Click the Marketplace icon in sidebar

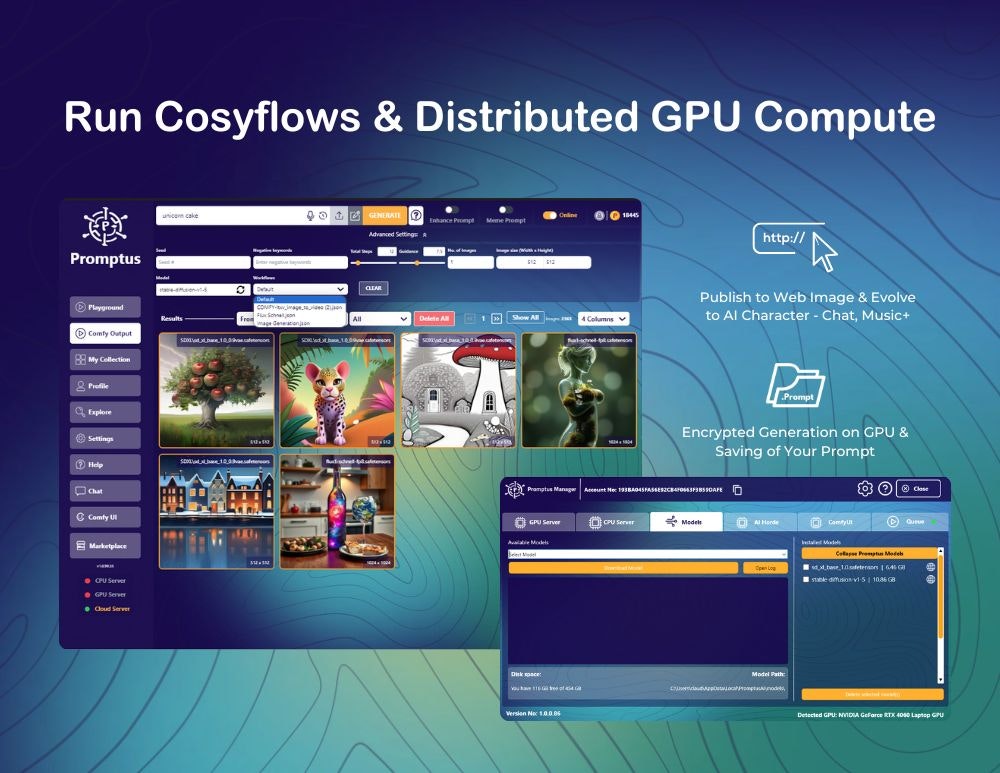pyautogui.click(x=80, y=546)
